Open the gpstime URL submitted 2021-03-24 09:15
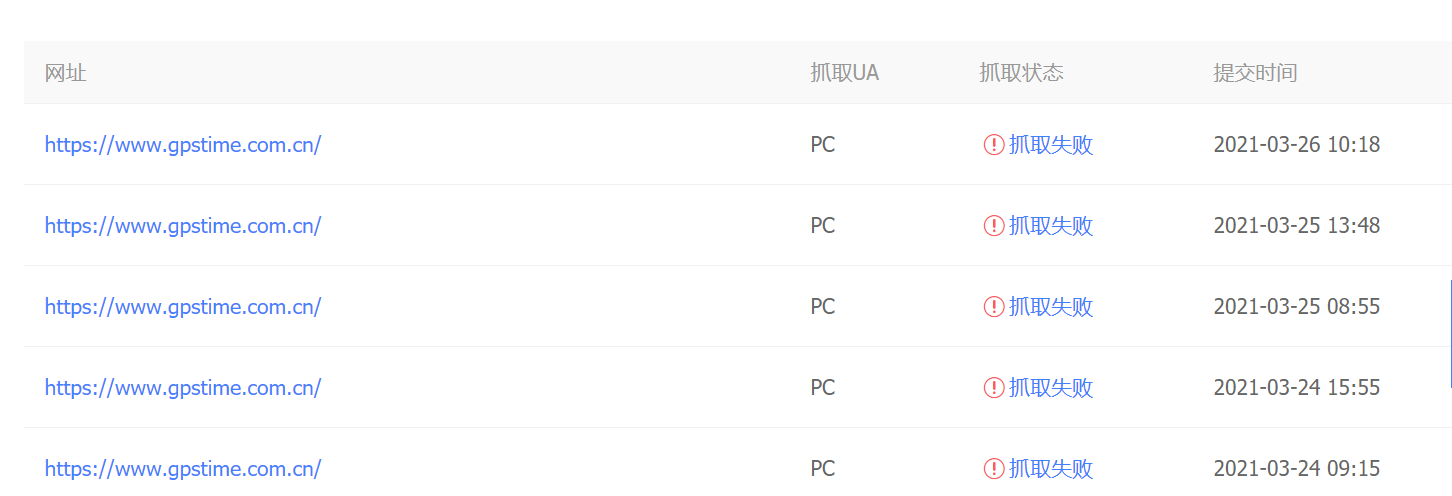 coord(183,468)
